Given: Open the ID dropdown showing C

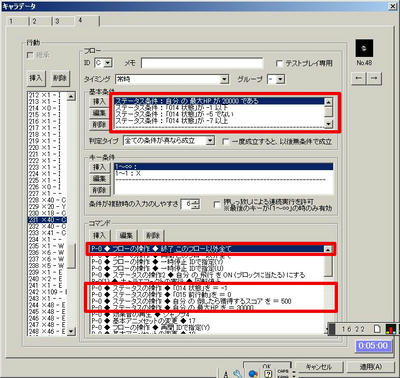Looking at the screenshot, I should tap(108, 63).
